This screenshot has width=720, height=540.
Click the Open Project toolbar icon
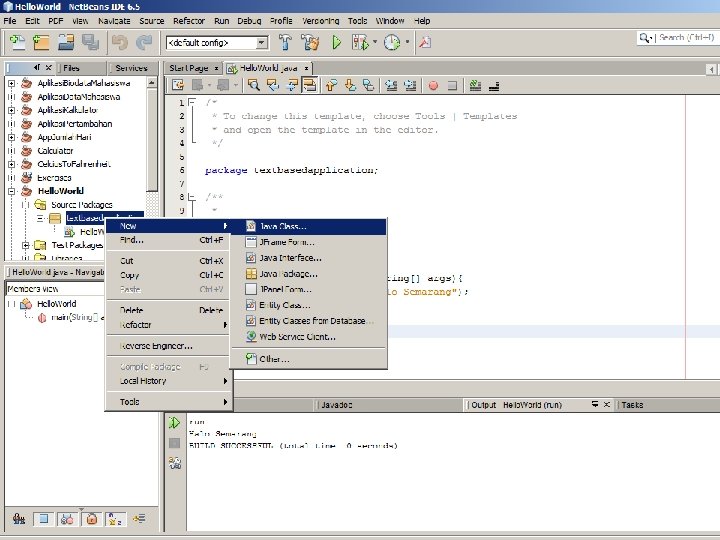[65, 43]
